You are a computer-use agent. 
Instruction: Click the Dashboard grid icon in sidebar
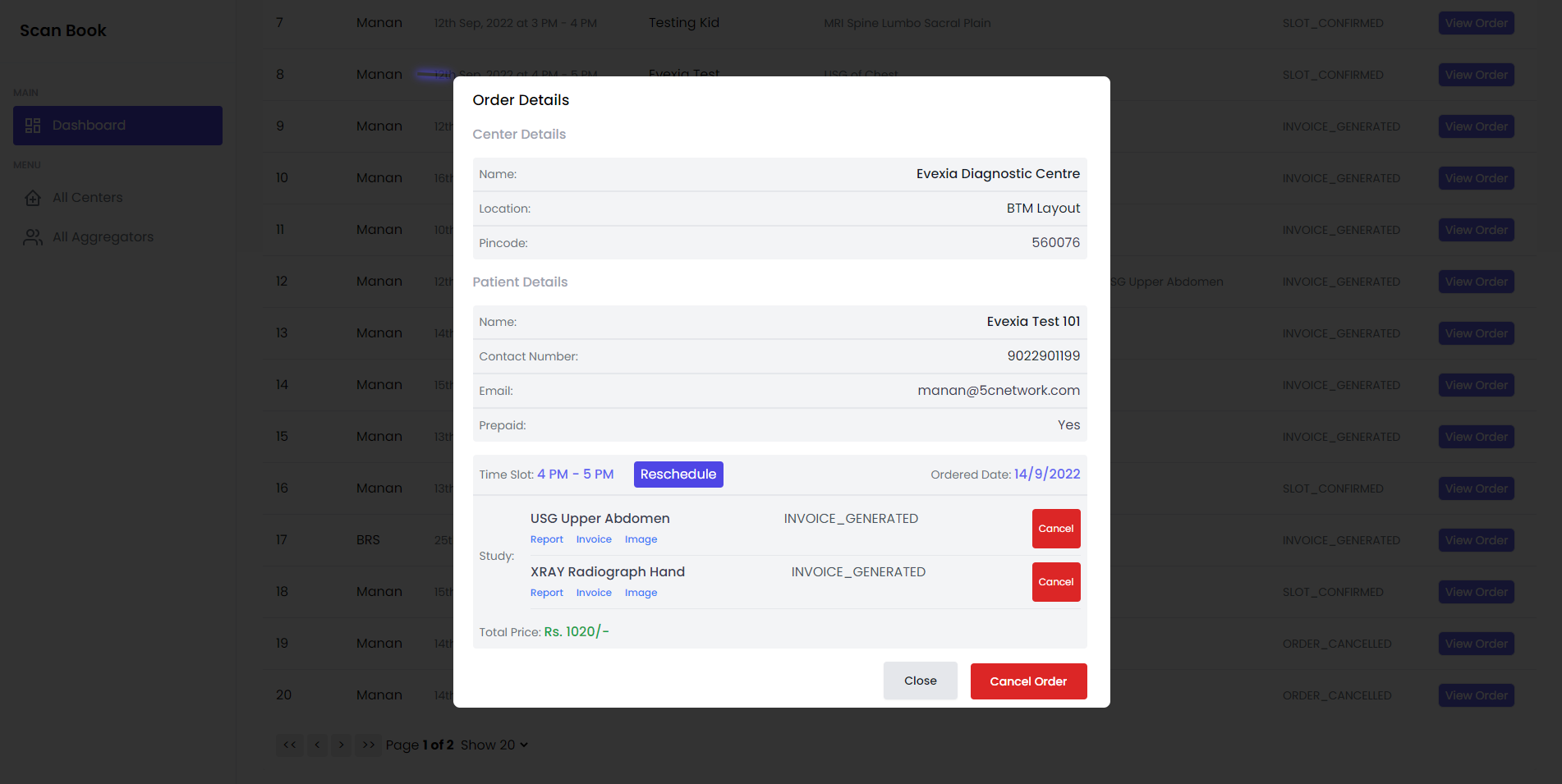(33, 126)
